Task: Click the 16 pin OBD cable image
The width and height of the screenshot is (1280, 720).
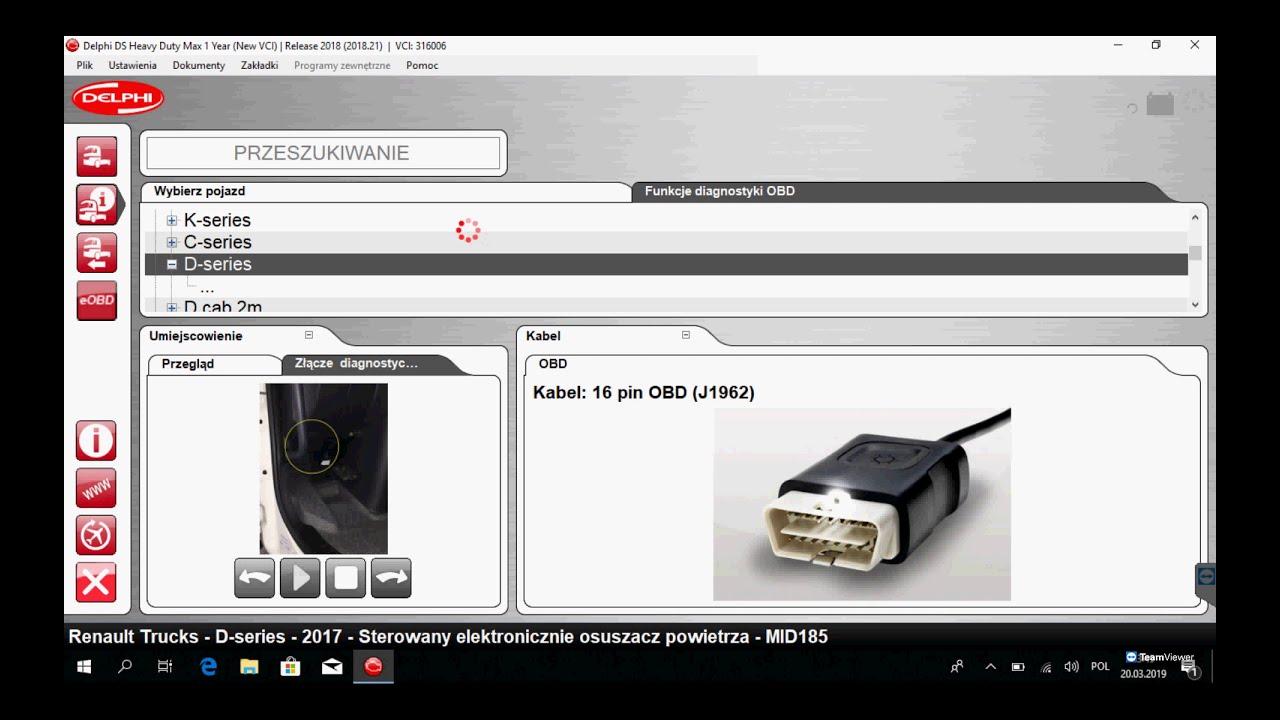Action: [x=862, y=504]
